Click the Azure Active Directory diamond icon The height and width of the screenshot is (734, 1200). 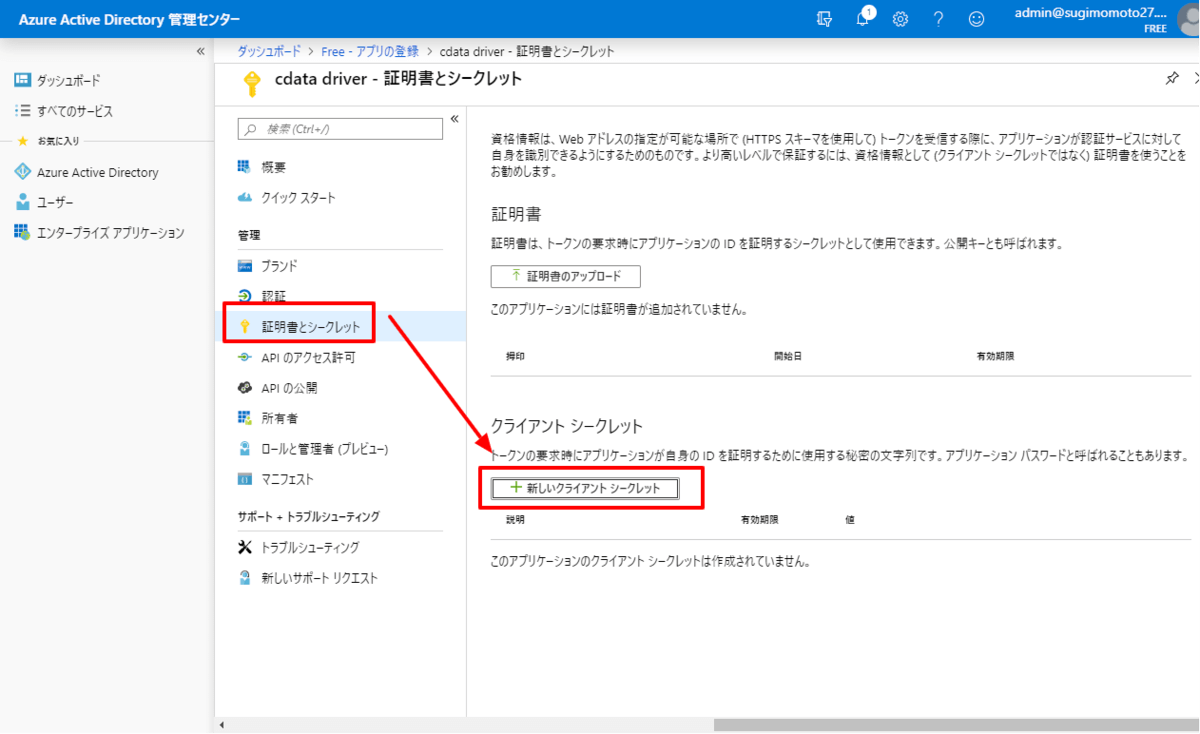pos(22,172)
